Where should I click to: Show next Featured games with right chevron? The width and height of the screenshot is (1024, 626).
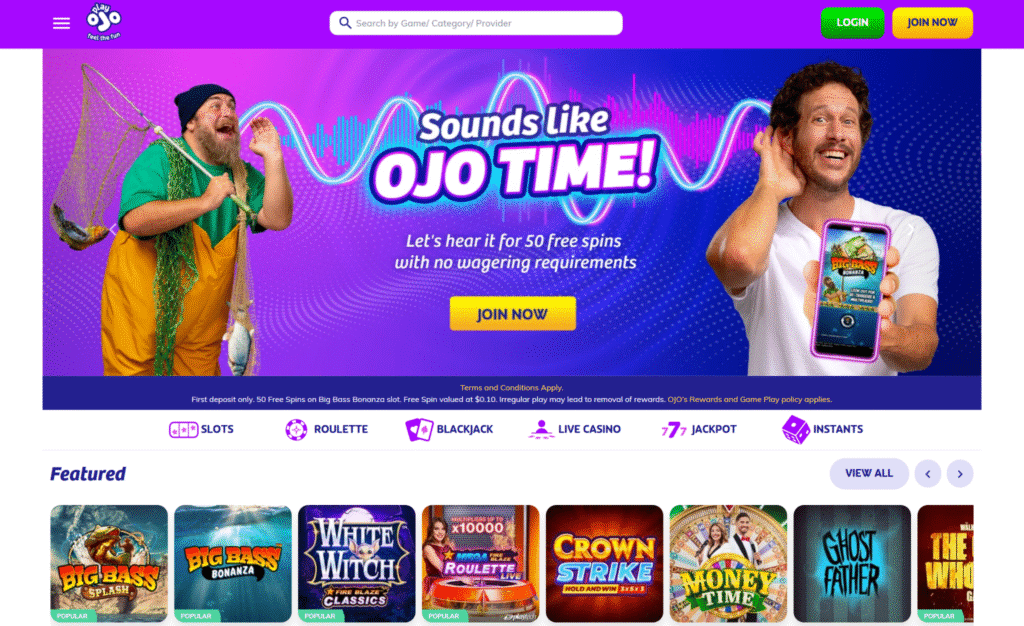pyautogui.click(x=960, y=474)
